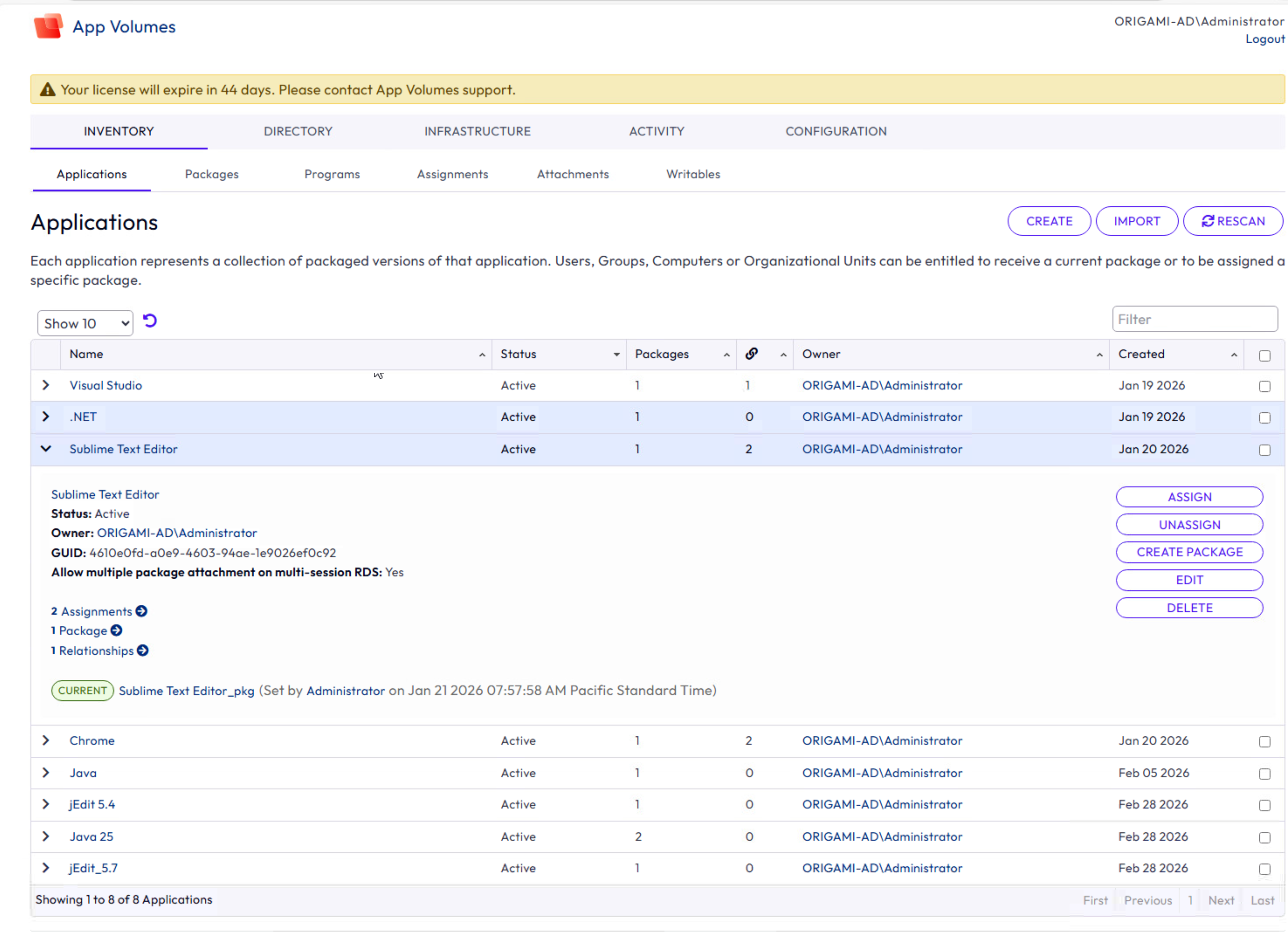1288x933 pixels.
Task: Collapse the Sublime Text Editor row
Action: 46,449
